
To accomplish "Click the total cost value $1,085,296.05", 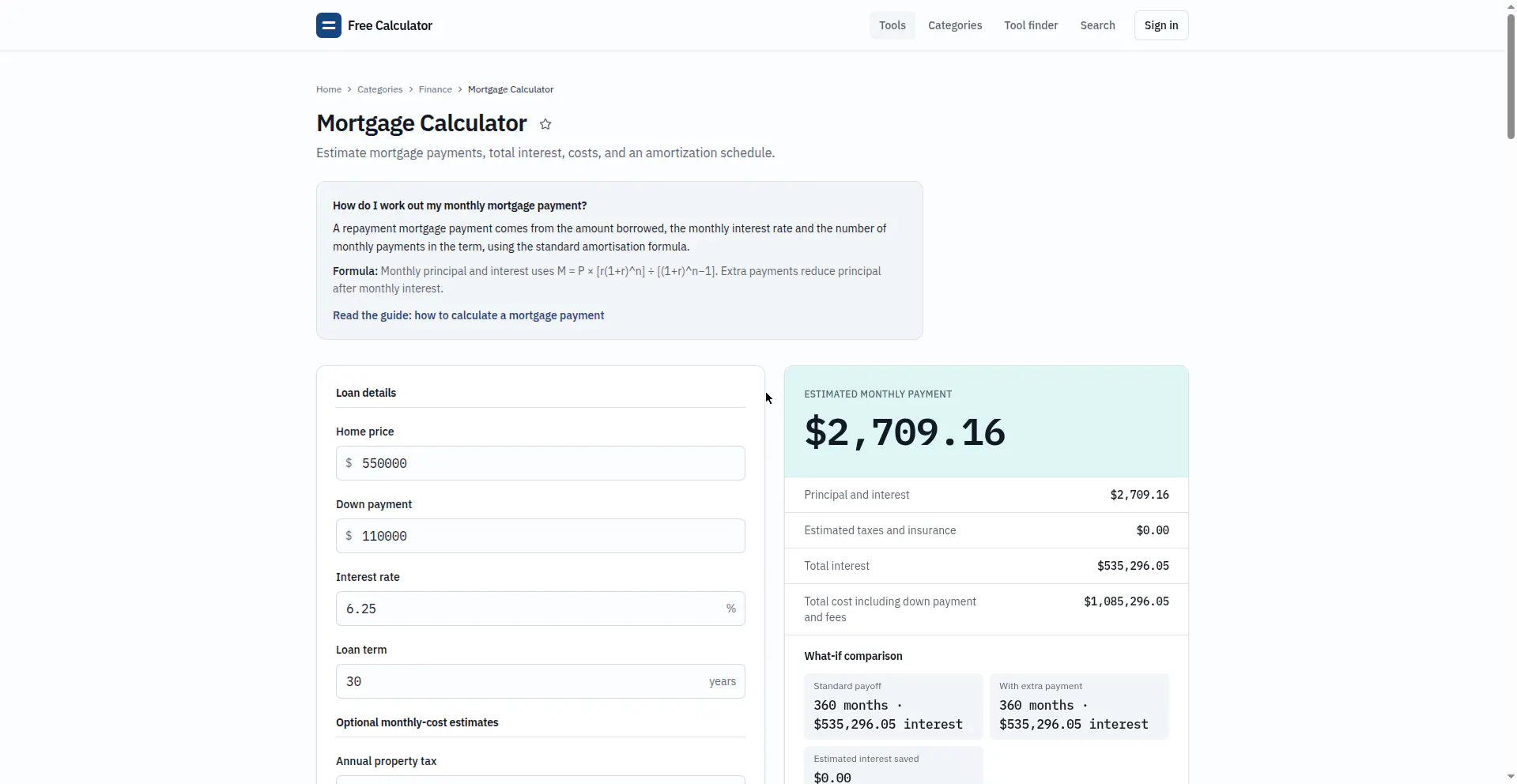I will pyautogui.click(x=1126, y=601).
